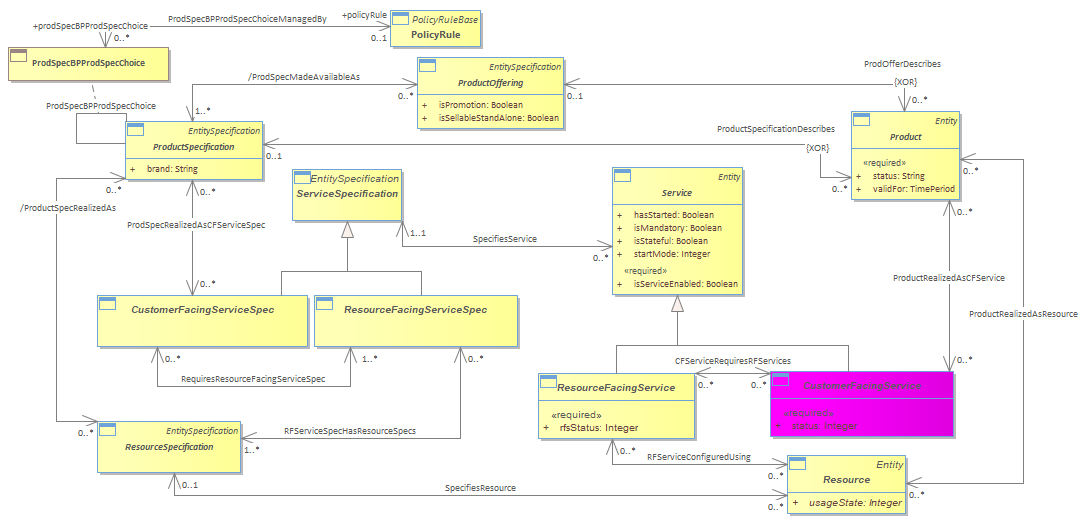Select the RequiresResourceFacingServiceSpec association label
The width and height of the screenshot is (1084, 524).
click(253, 379)
